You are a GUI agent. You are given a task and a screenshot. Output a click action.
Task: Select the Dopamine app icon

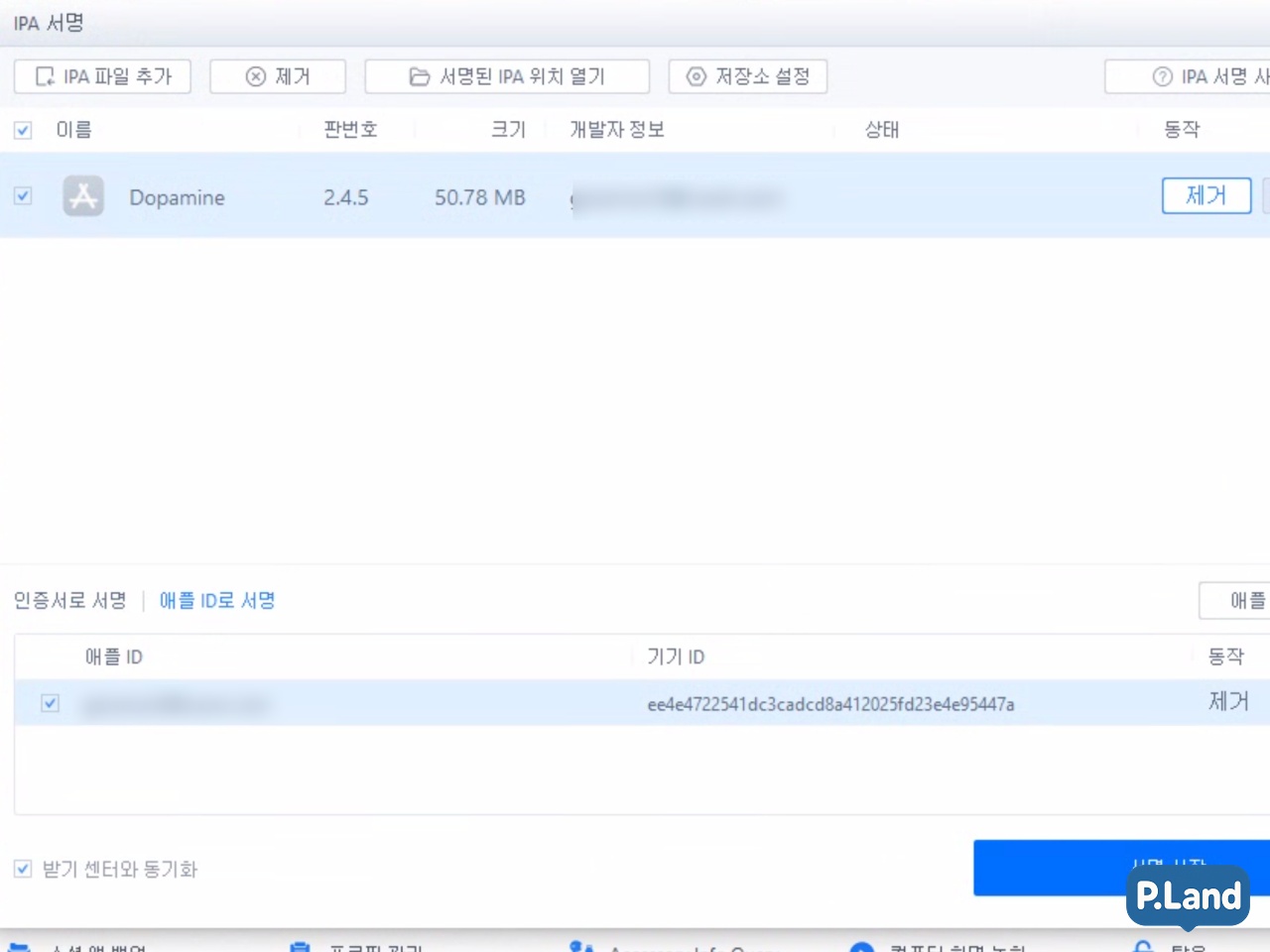click(x=83, y=196)
